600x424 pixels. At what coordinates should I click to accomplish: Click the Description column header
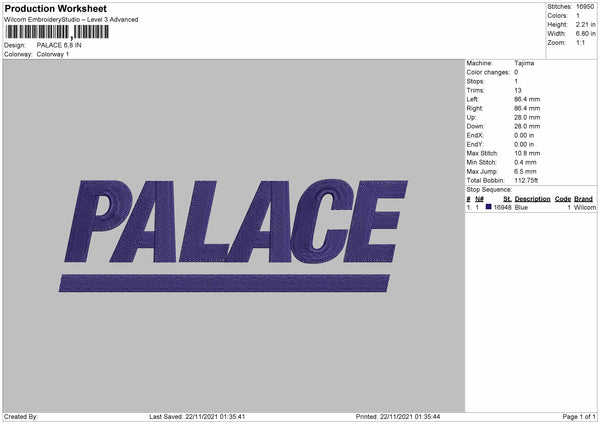click(532, 199)
